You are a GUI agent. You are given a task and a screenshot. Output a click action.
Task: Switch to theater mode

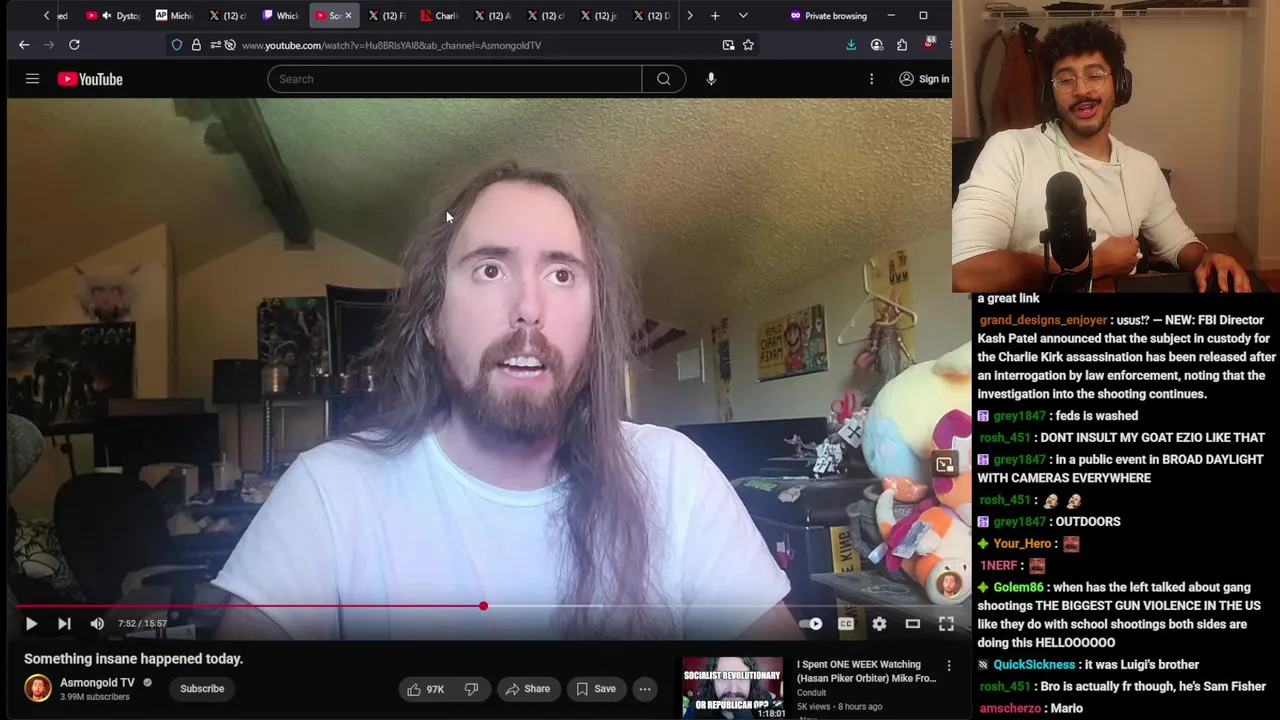[x=913, y=624]
